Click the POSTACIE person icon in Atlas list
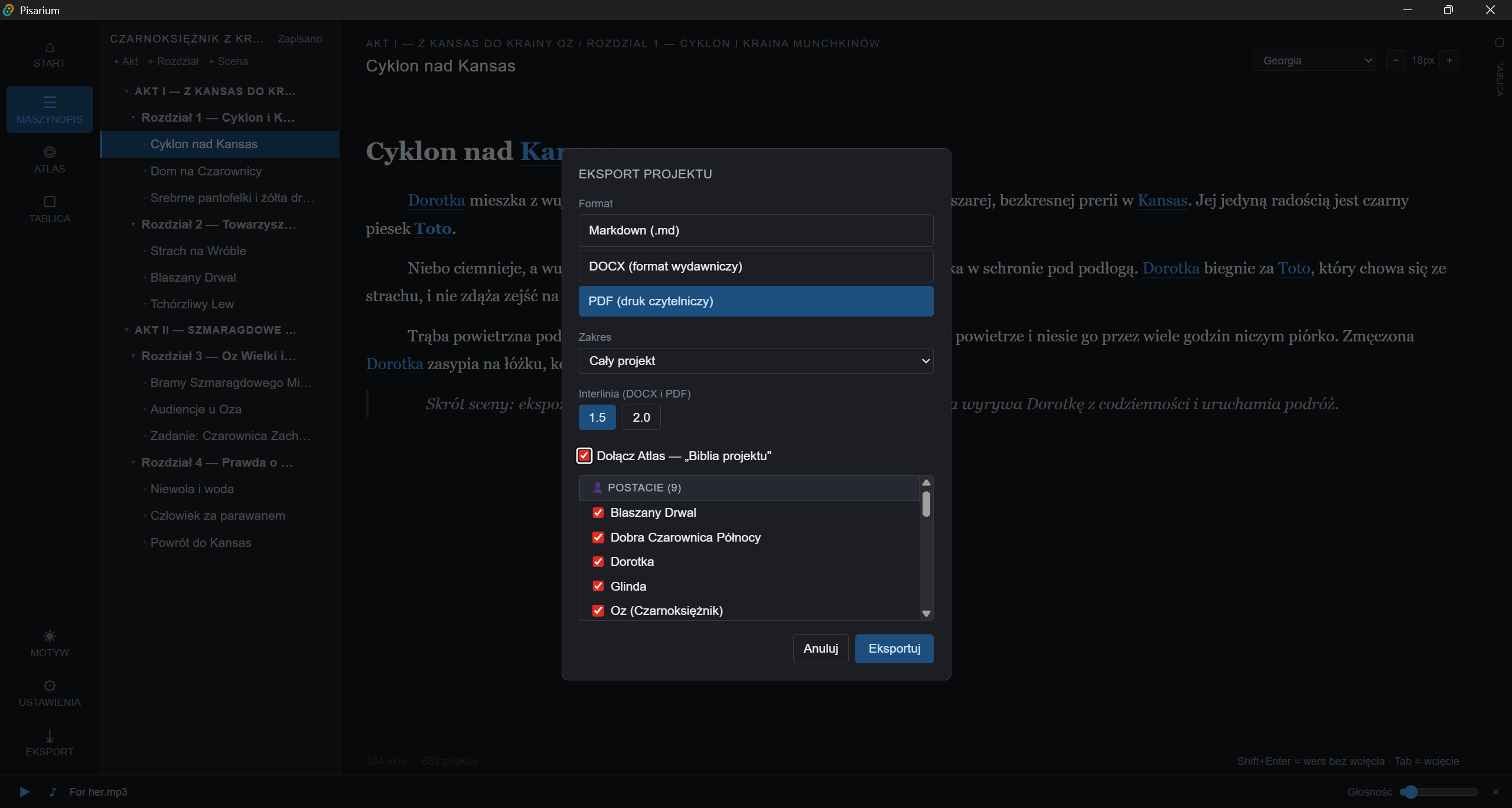The image size is (1512, 808). coord(597,488)
